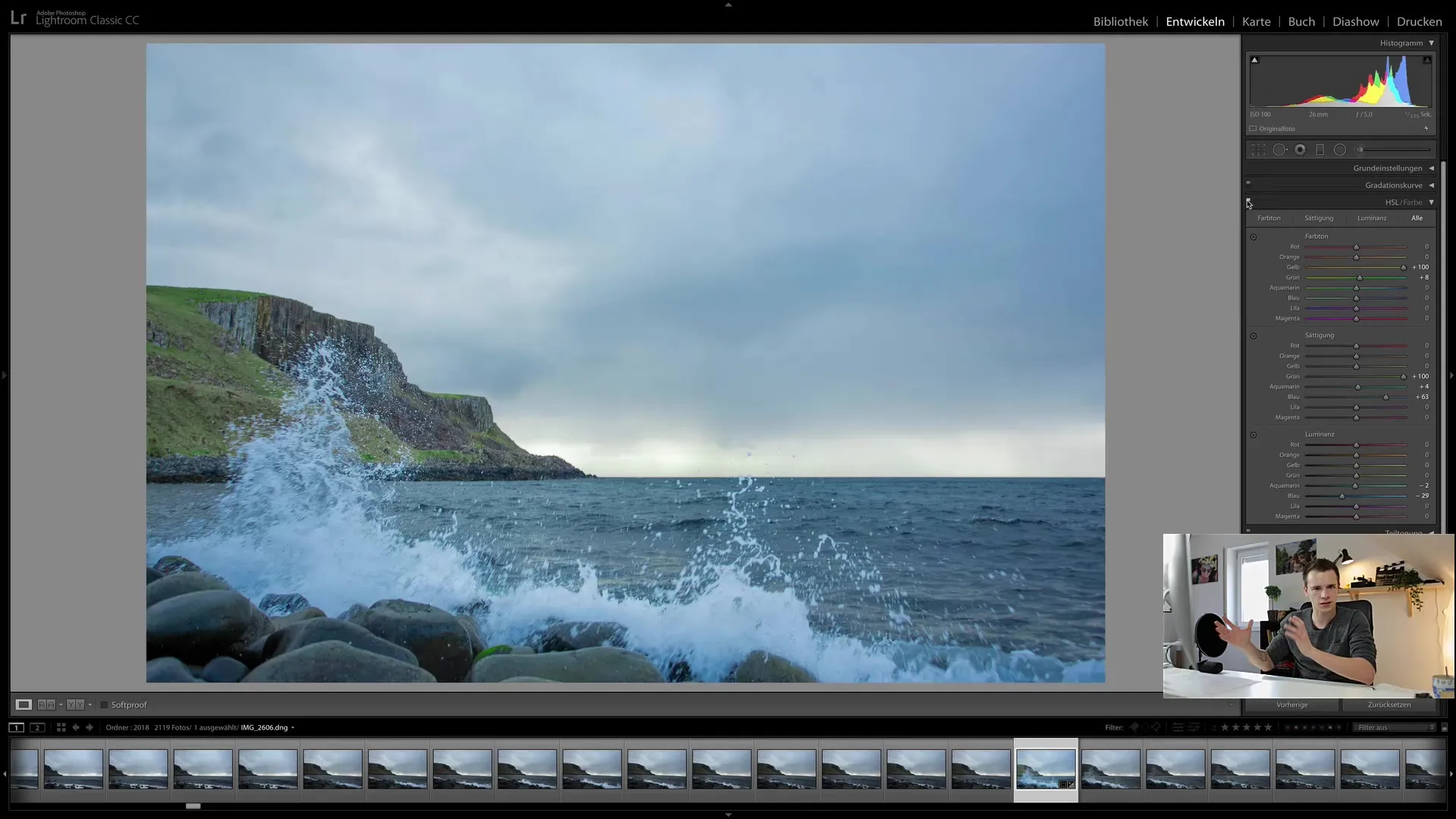Select the graduated filter tool
This screenshot has height=819, width=1456.
[1319, 150]
